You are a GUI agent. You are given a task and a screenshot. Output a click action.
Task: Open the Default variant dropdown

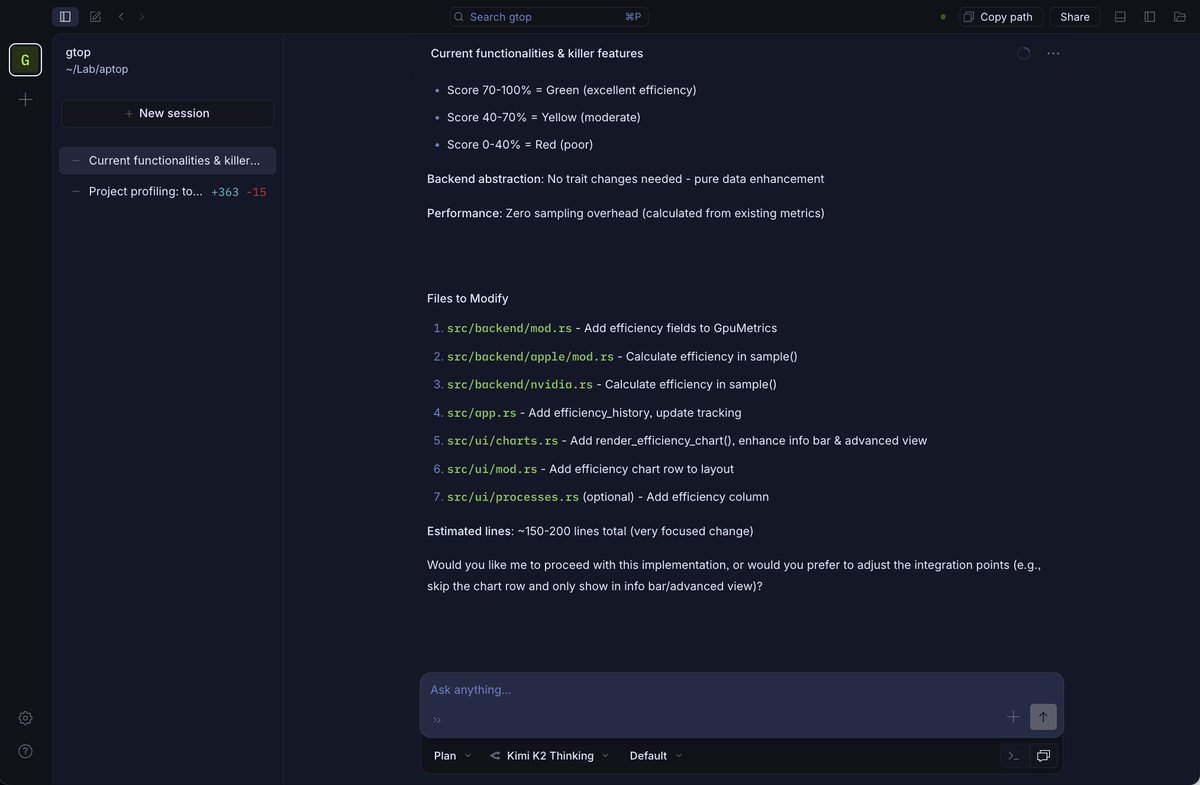pyautogui.click(x=656, y=756)
